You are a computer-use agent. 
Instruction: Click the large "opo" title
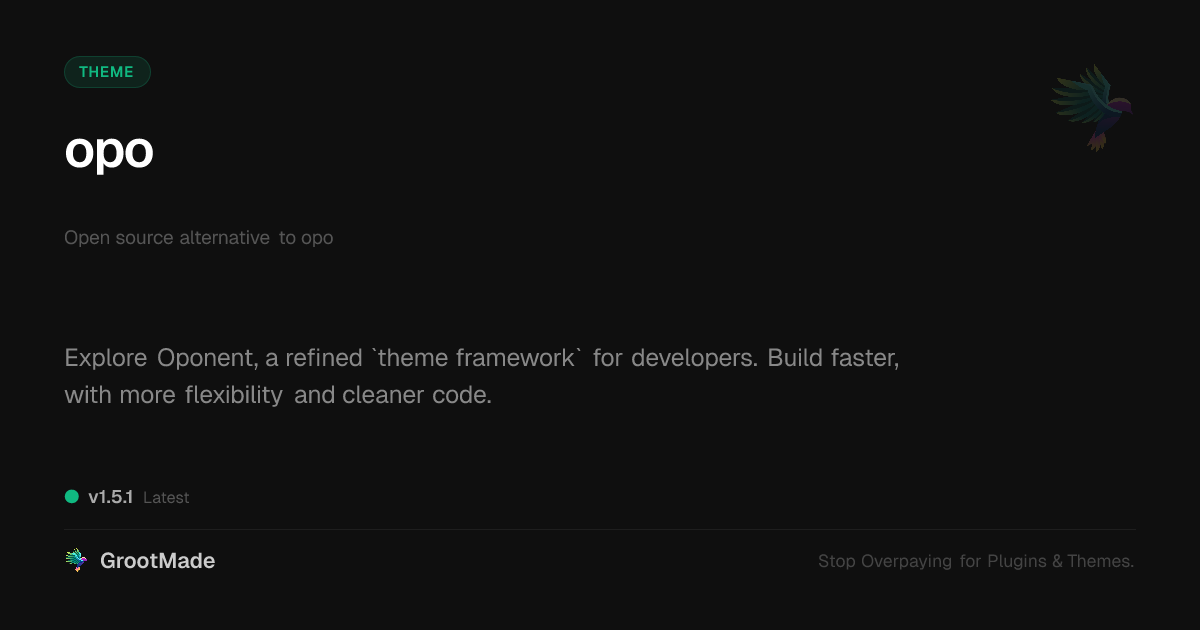click(109, 150)
